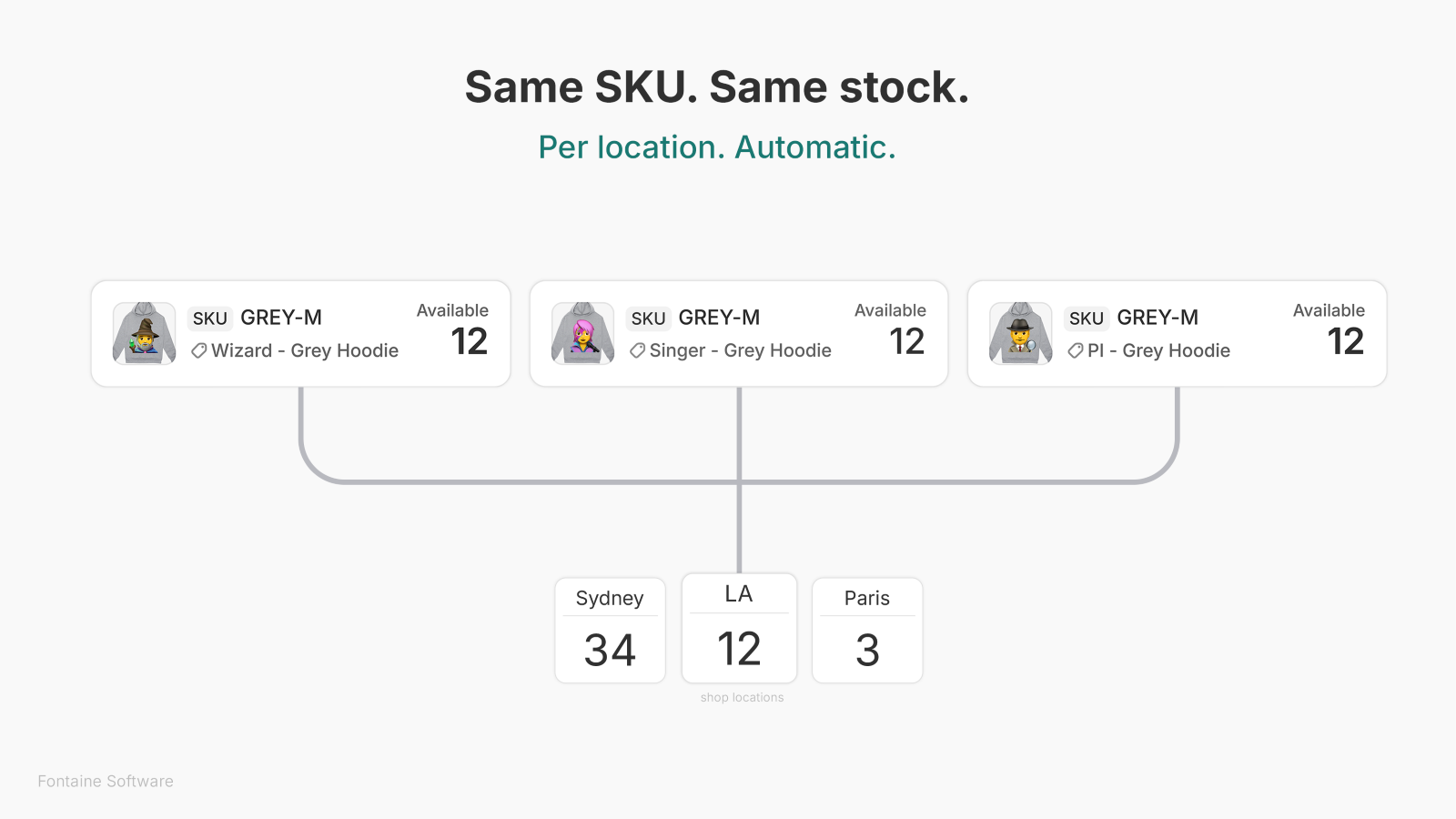
Task: Click the PI - Grey Hoodie product name
Action: click(1158, 350)
